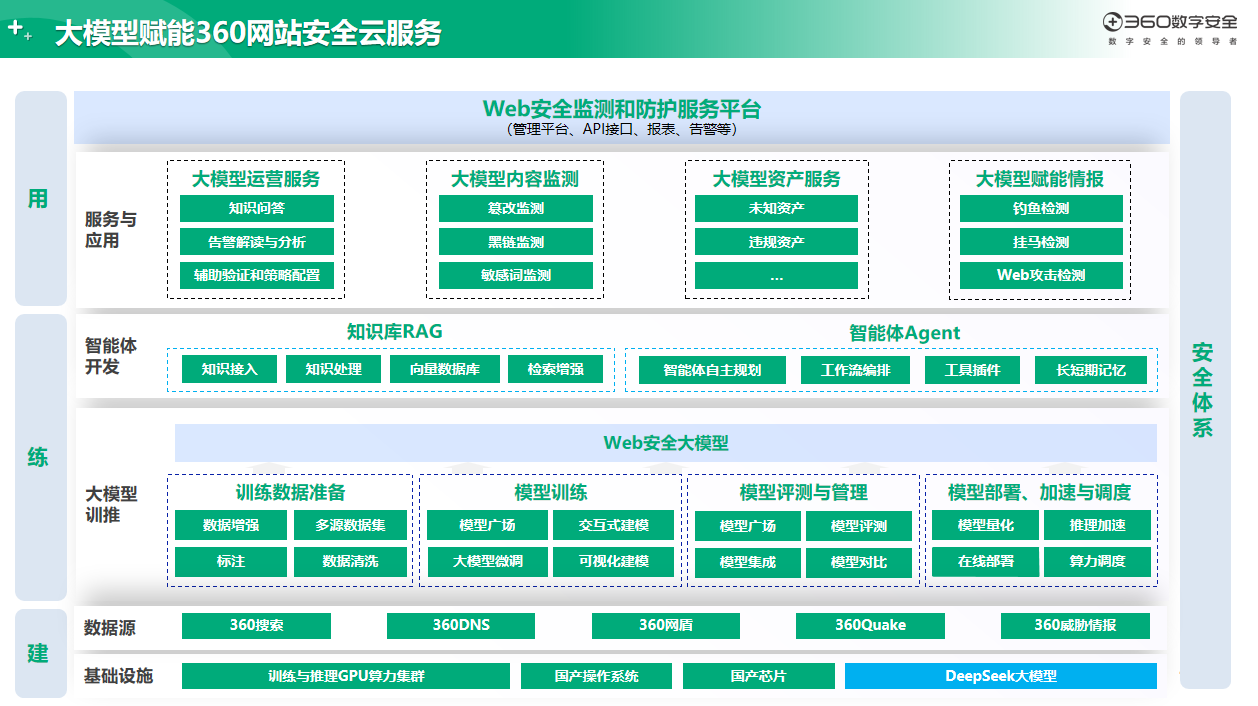1258x706 pixels.
Task: Click the 大模型微调 box
Action: pos(487,561)
